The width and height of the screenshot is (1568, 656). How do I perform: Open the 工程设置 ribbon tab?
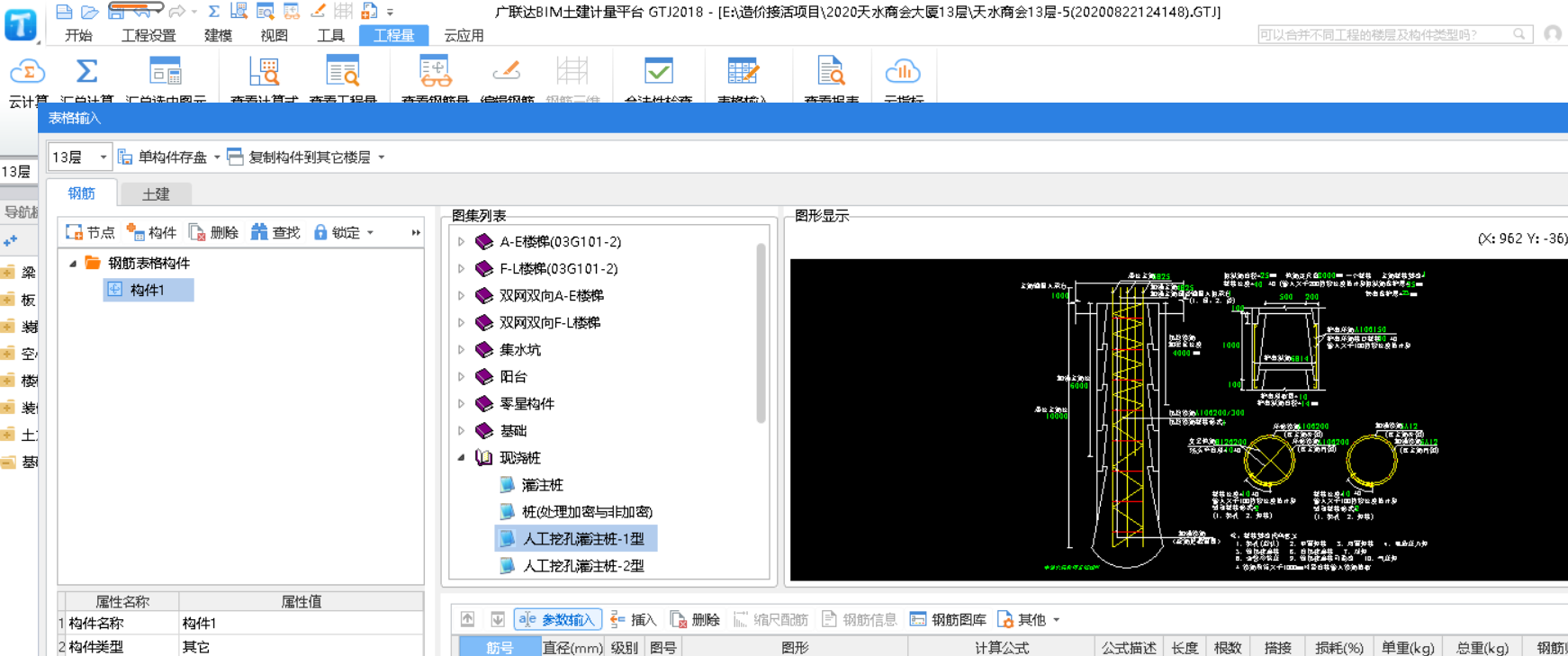point(149,35)
